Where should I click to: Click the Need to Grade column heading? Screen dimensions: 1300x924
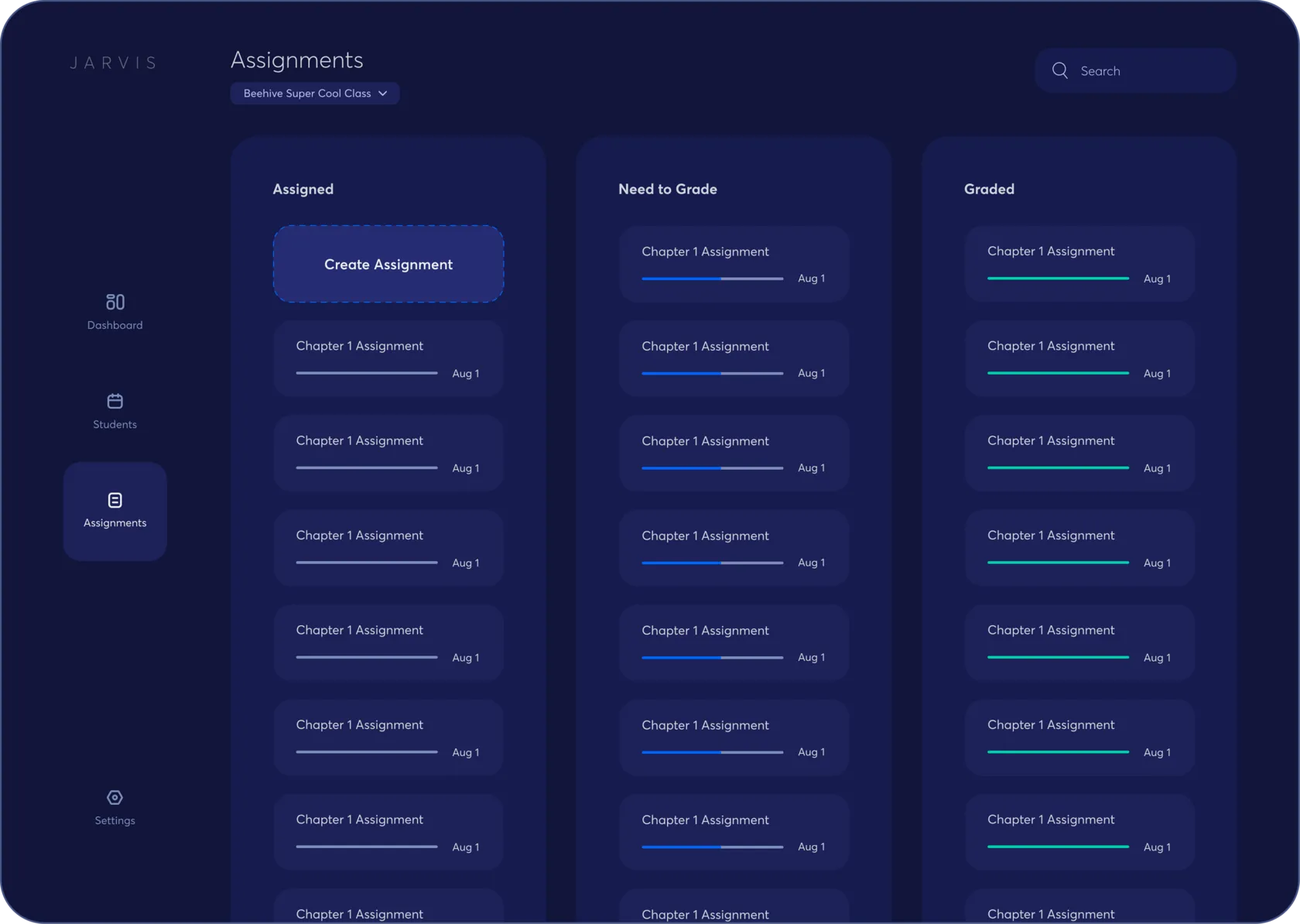pos(668,189)
